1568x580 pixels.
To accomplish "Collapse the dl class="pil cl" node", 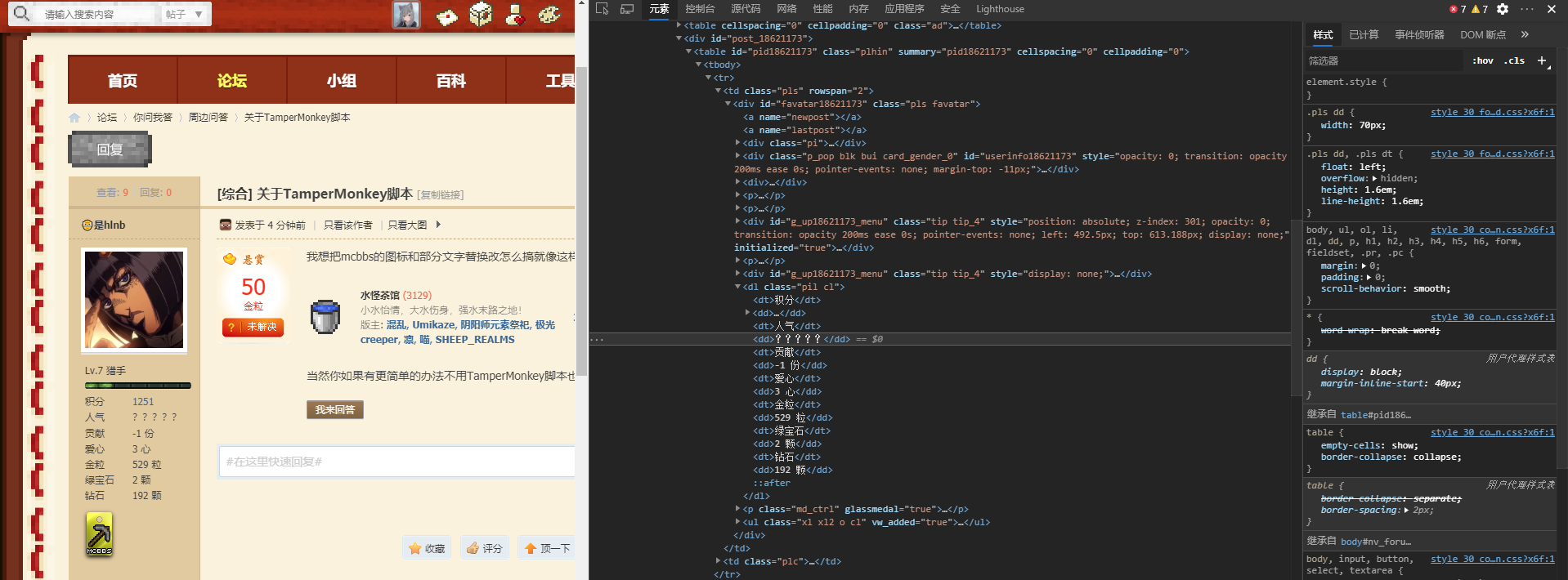I will 737,287.
